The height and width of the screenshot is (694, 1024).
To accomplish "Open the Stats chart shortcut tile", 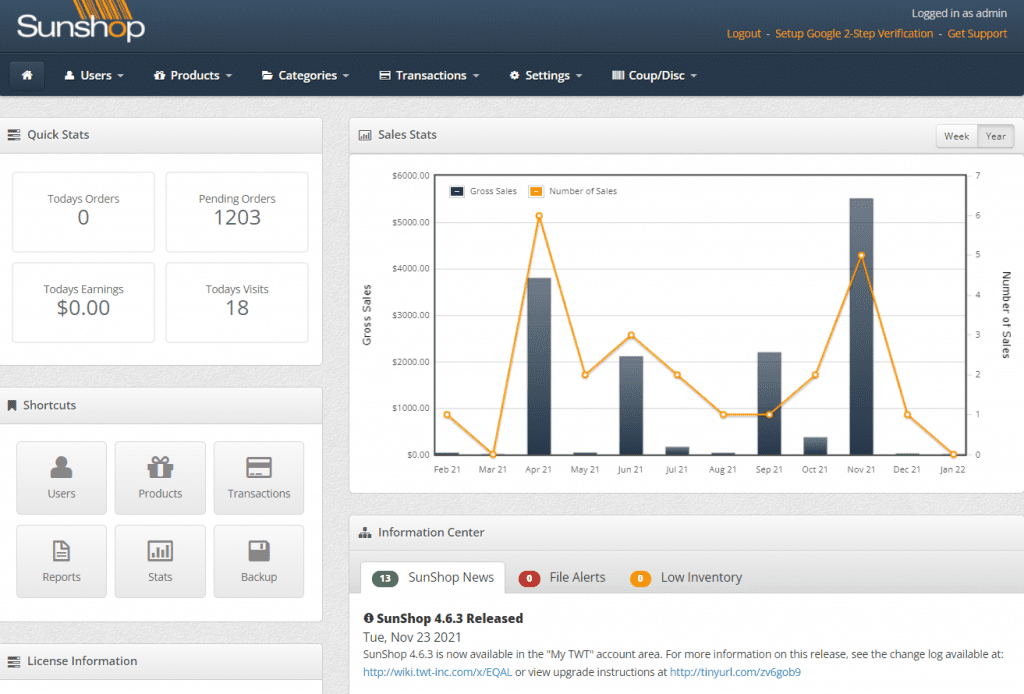I will (x=160, y=561).
